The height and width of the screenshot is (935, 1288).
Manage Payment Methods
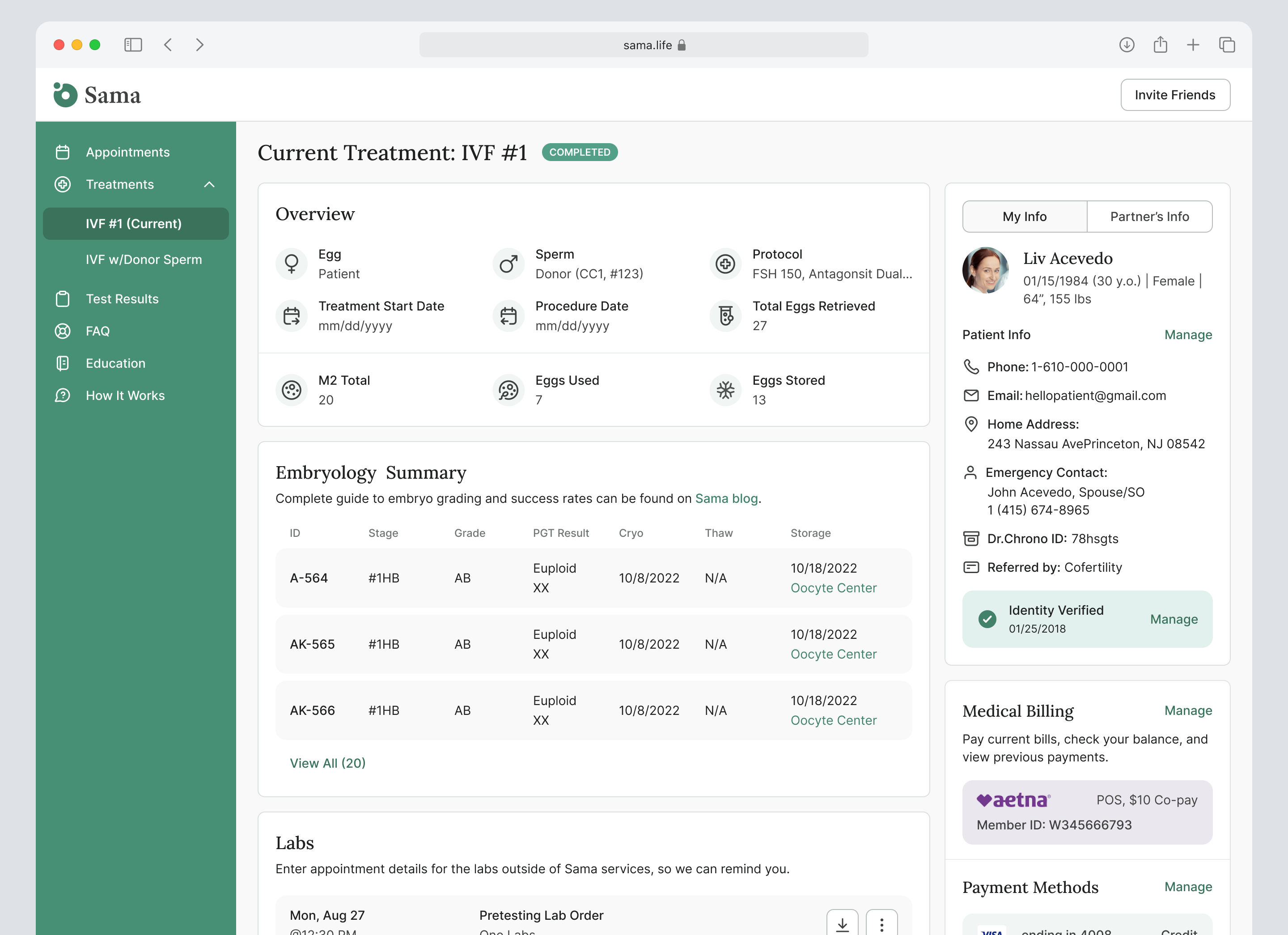(x=1188, y=887)
